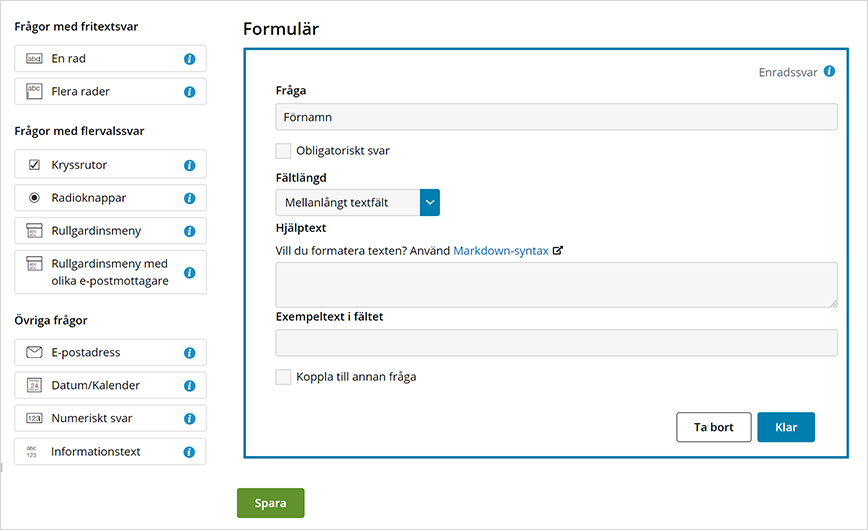Show info for Radioknappar
Viewport: 868px width, 530px height.
[x=189, y=198]
